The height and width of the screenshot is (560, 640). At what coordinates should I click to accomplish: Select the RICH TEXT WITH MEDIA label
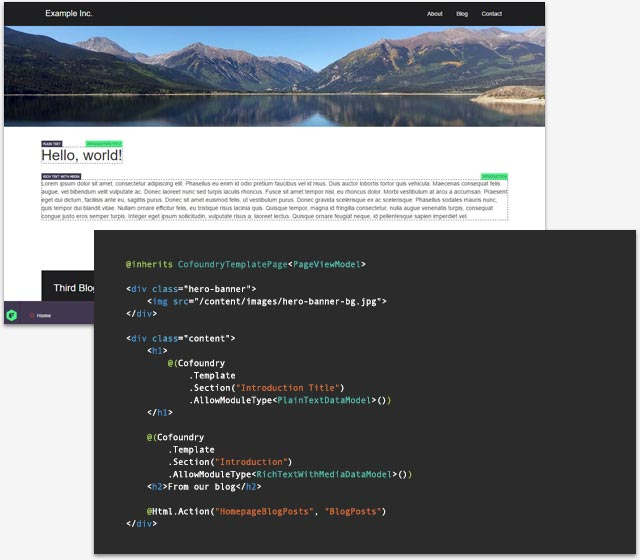(61, 176)
